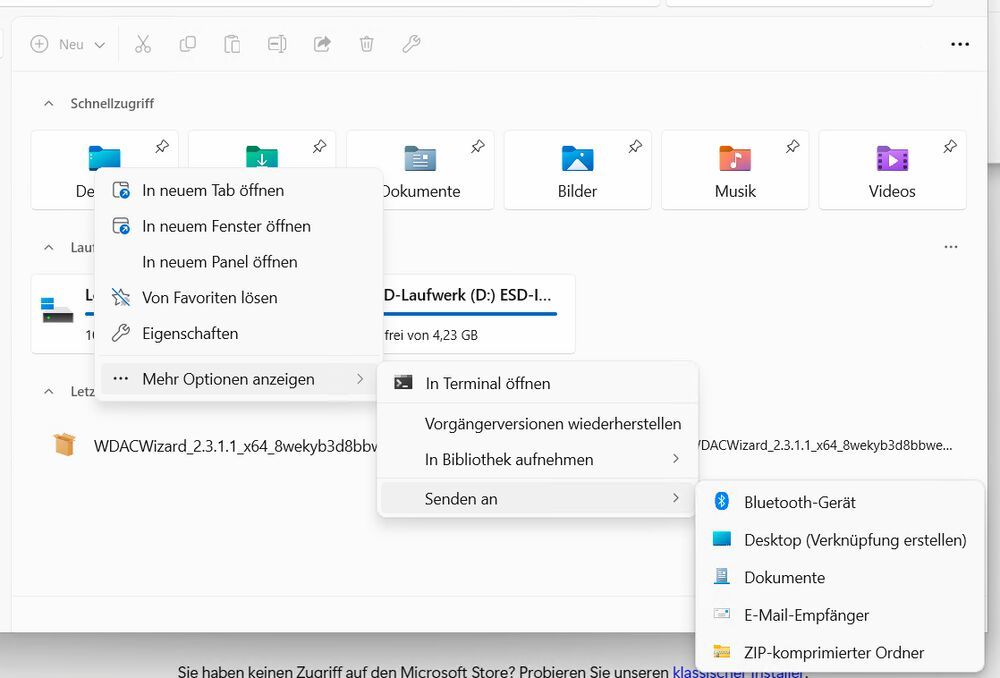1000x678 pixels.
Task: Select In neuem Panel öffnen
Action: (x=239, y=262)
